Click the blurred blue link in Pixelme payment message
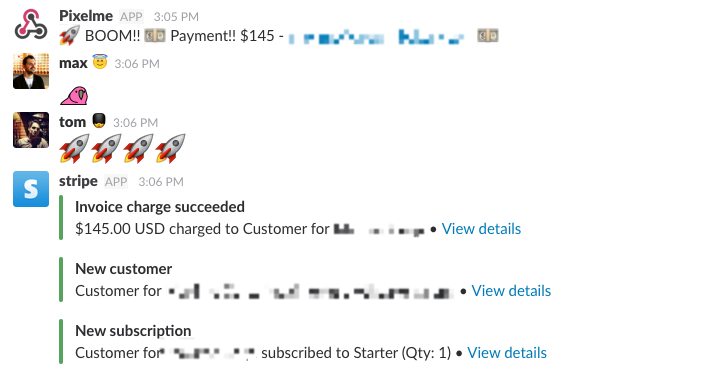 pyautogui.click(x=376, y=37)
